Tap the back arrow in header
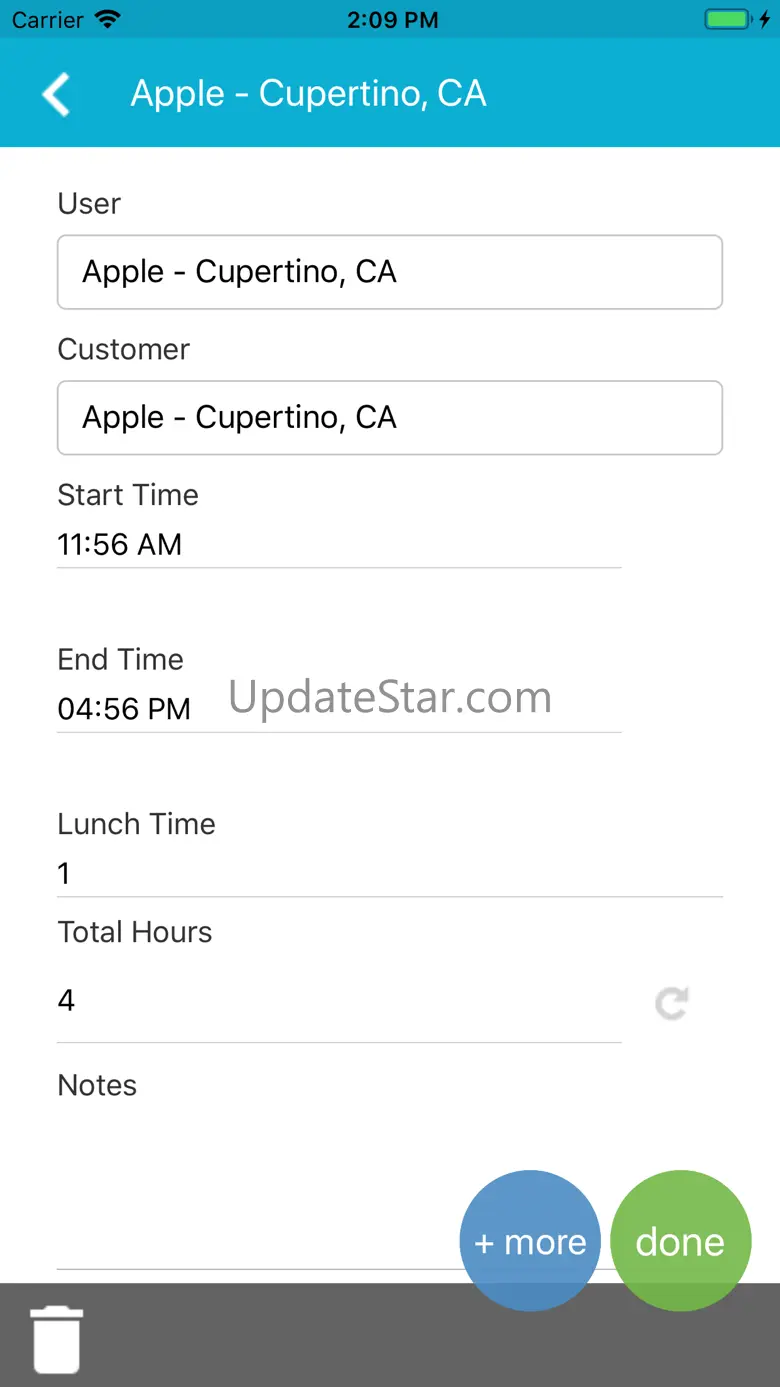Screen dimensions: 780x1387 pyautogui.click(x=57, y=94)
